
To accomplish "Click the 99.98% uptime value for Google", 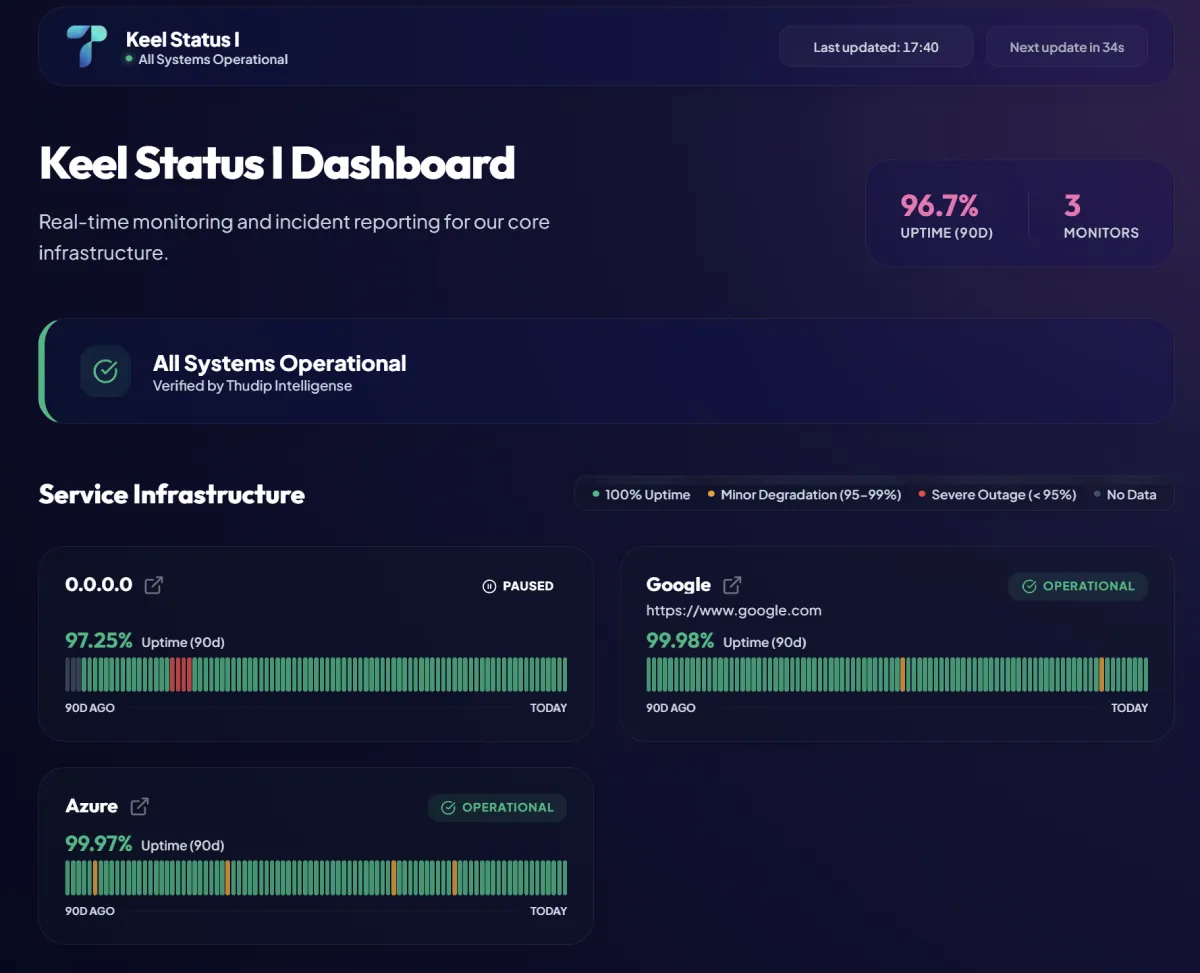I will (x=680, y=640).
